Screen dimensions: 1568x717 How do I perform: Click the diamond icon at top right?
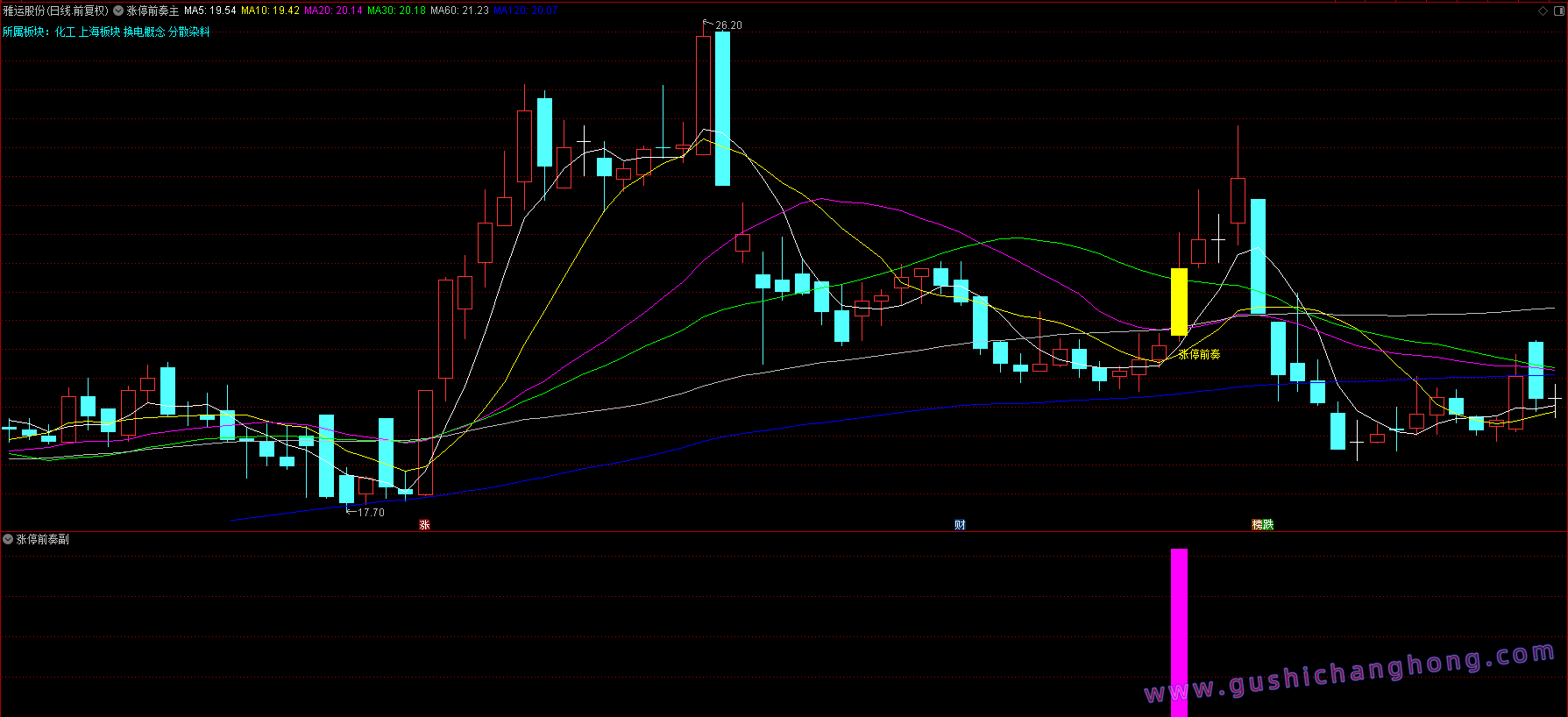[x=1543, y=11]
